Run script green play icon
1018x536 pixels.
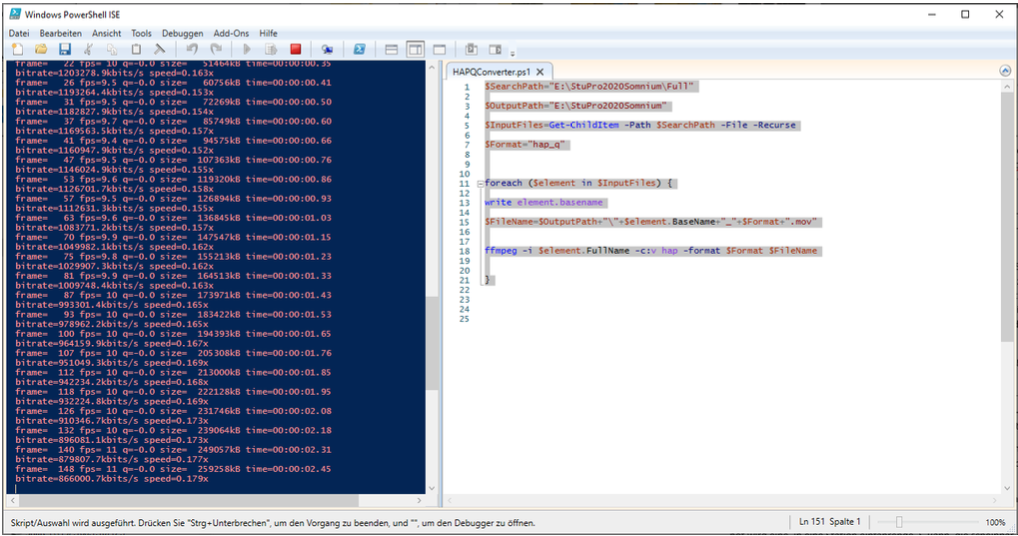point(247,49)
